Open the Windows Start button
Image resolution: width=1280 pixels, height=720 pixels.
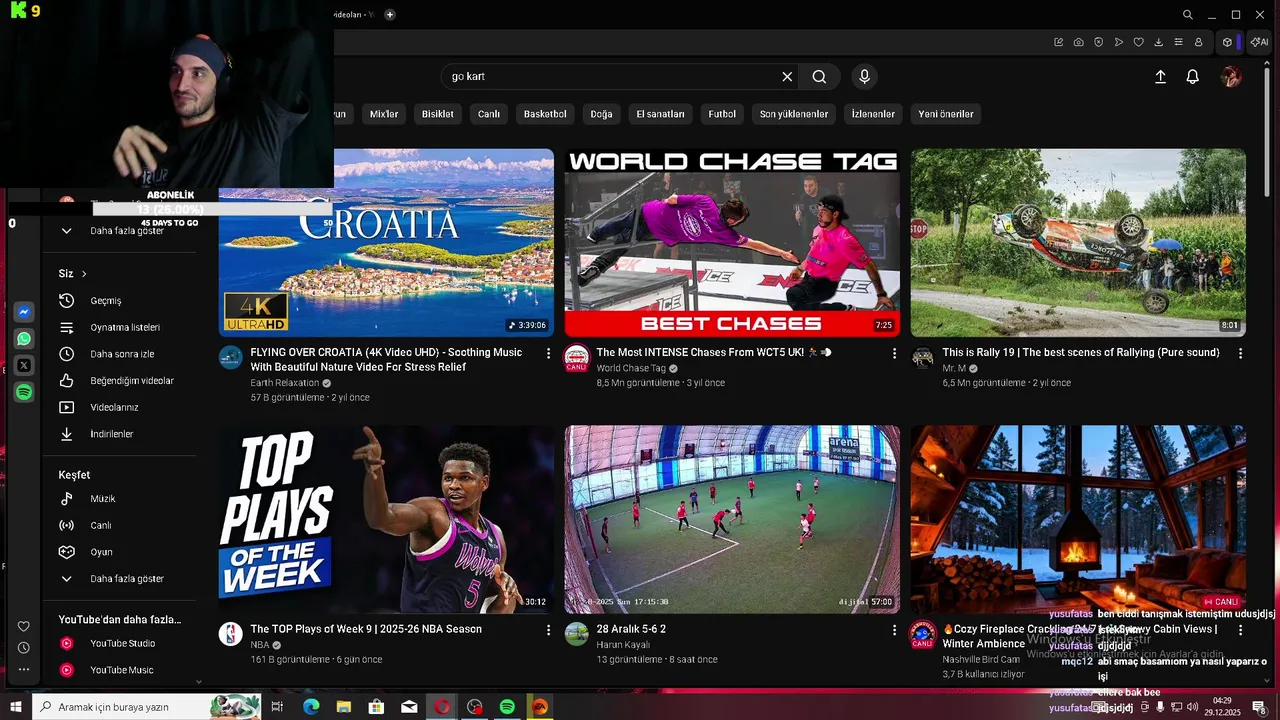16,707
